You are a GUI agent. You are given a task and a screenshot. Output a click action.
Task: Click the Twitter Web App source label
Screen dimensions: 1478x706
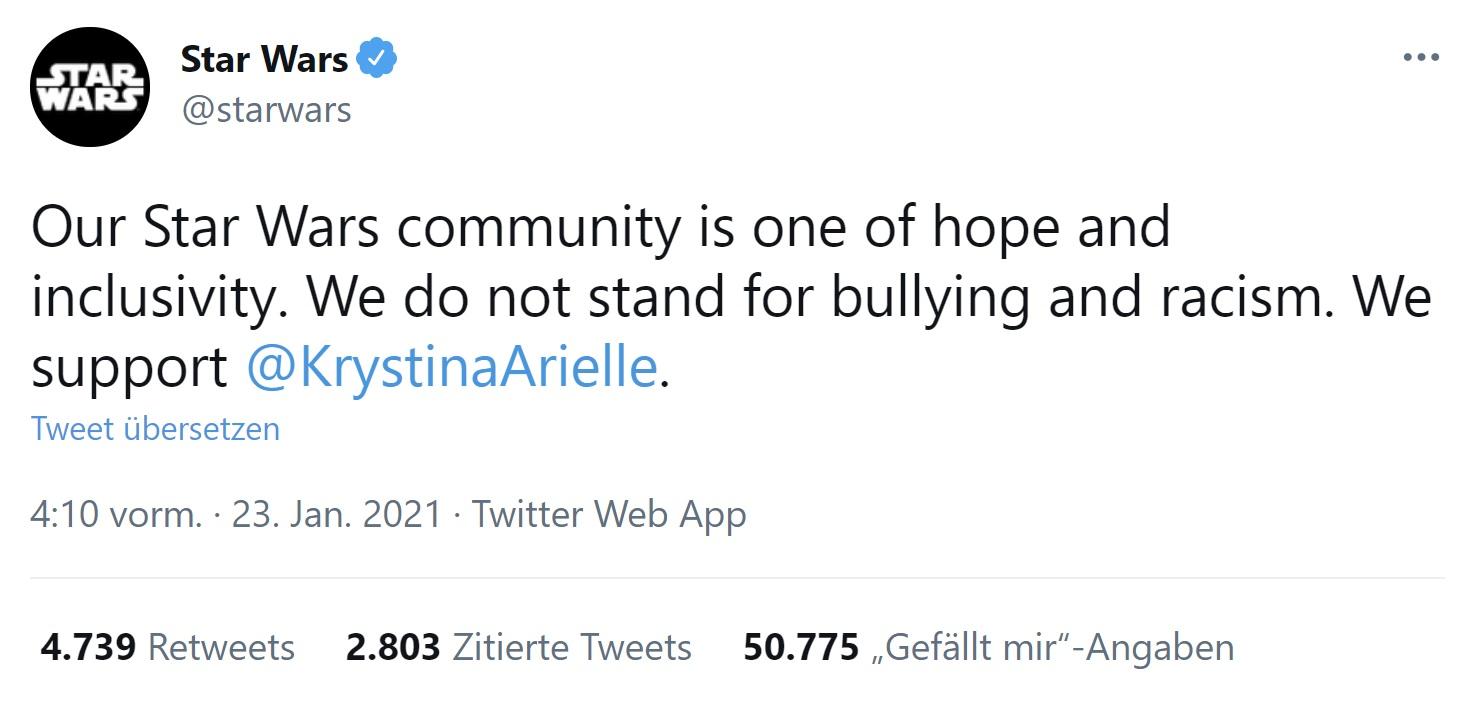point(609,514)
